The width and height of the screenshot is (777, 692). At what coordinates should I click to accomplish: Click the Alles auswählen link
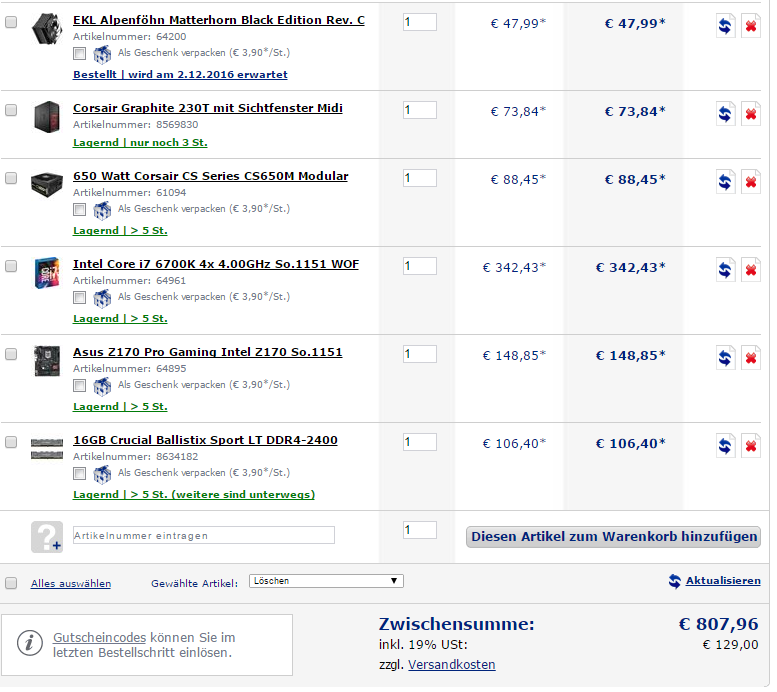click(71, 583)
